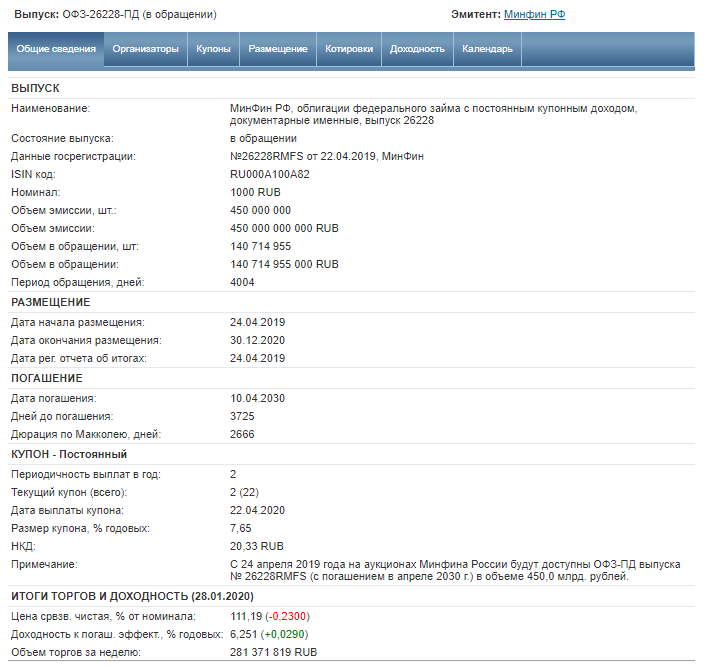Click the maturity date 10.04.2030

[257, 398]
